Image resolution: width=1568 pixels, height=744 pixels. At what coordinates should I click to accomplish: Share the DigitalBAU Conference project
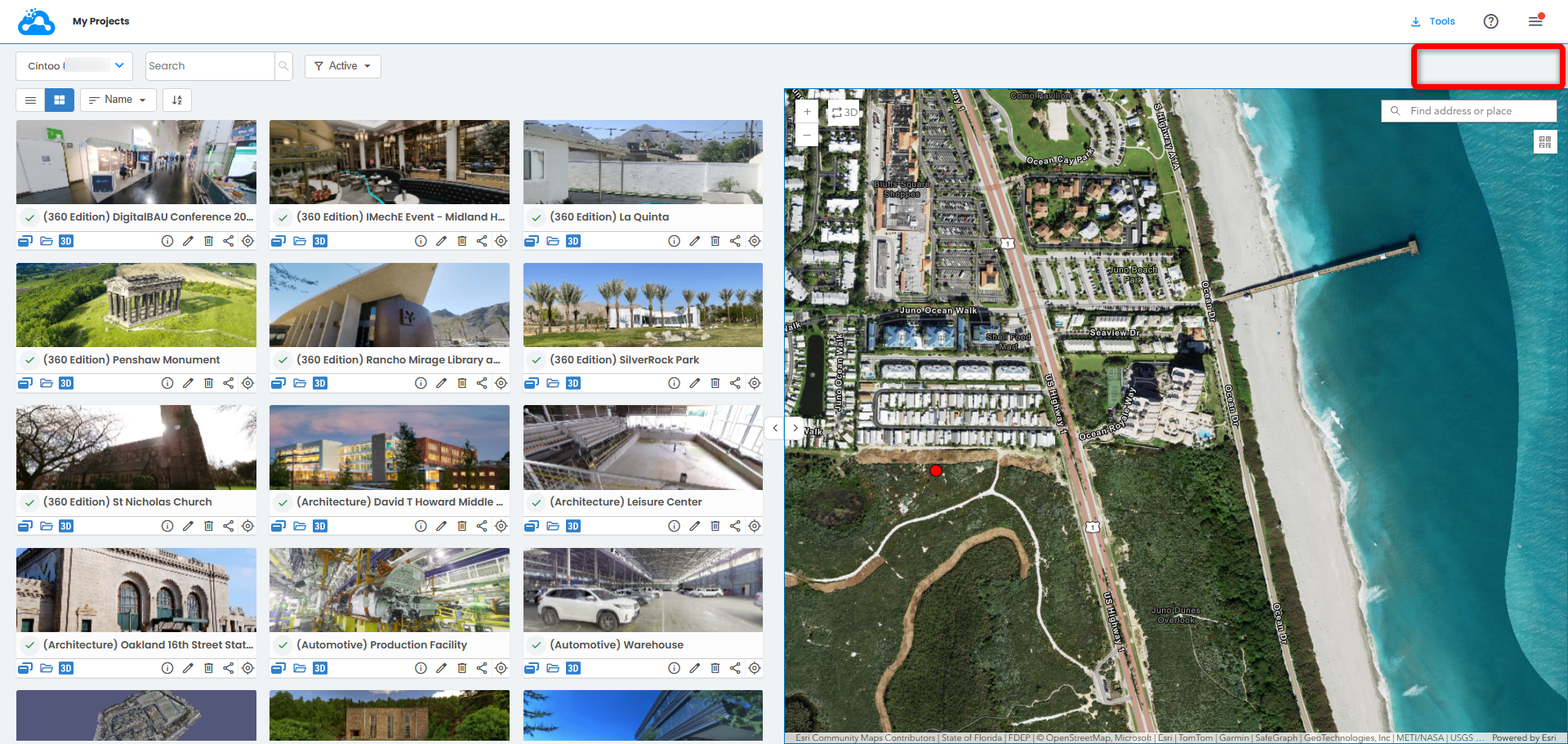[x=229, y=241]
